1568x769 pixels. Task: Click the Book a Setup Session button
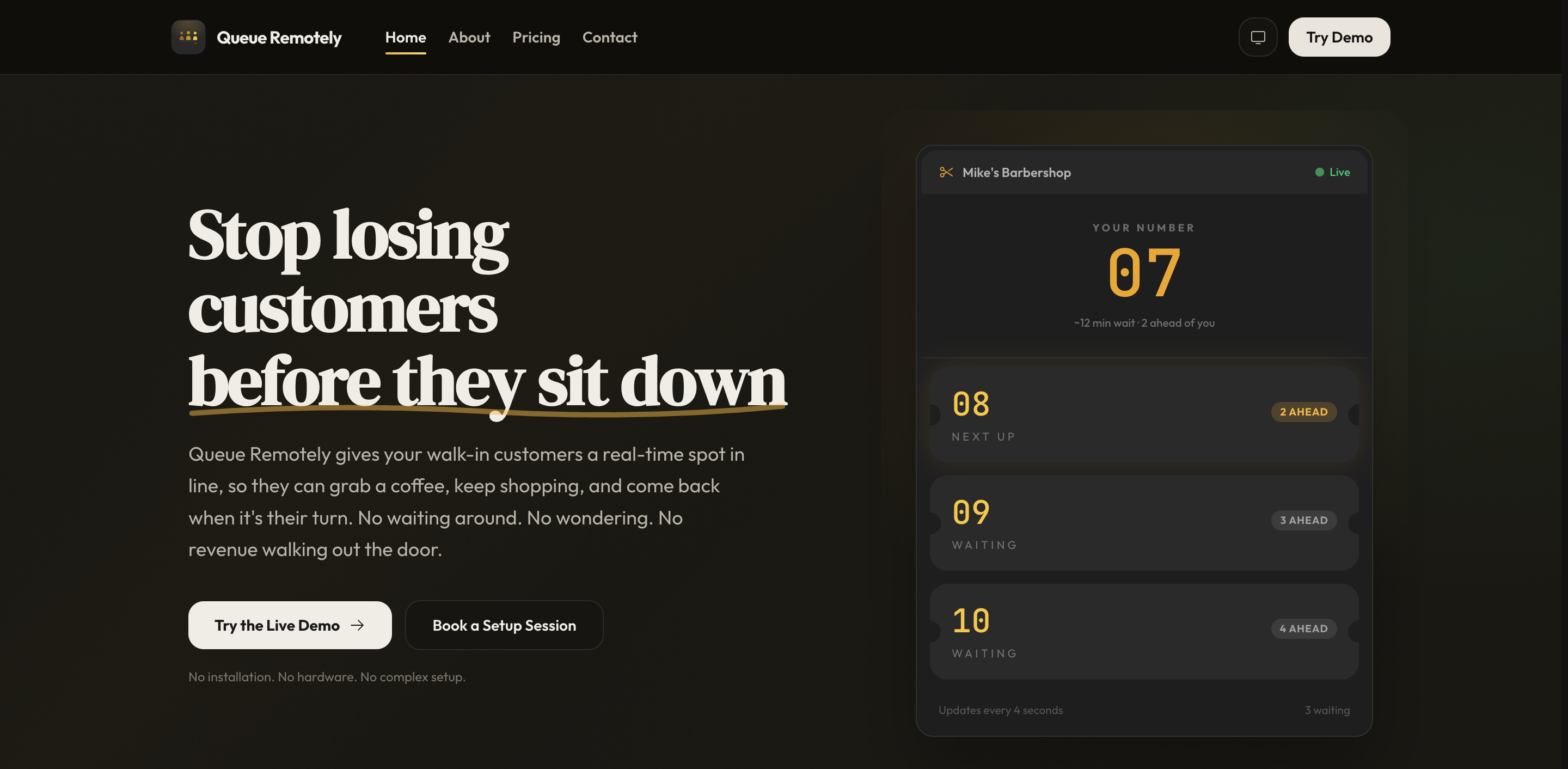504,625
